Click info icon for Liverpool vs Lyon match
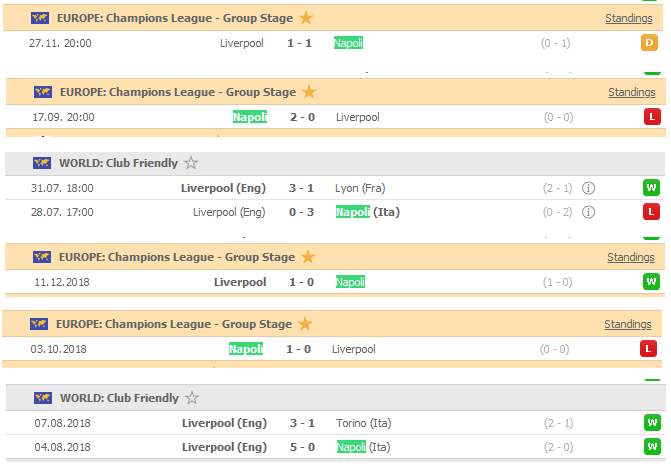Image resolution: width=671 pixels, height=470 pixels. (x=588, y=188)
